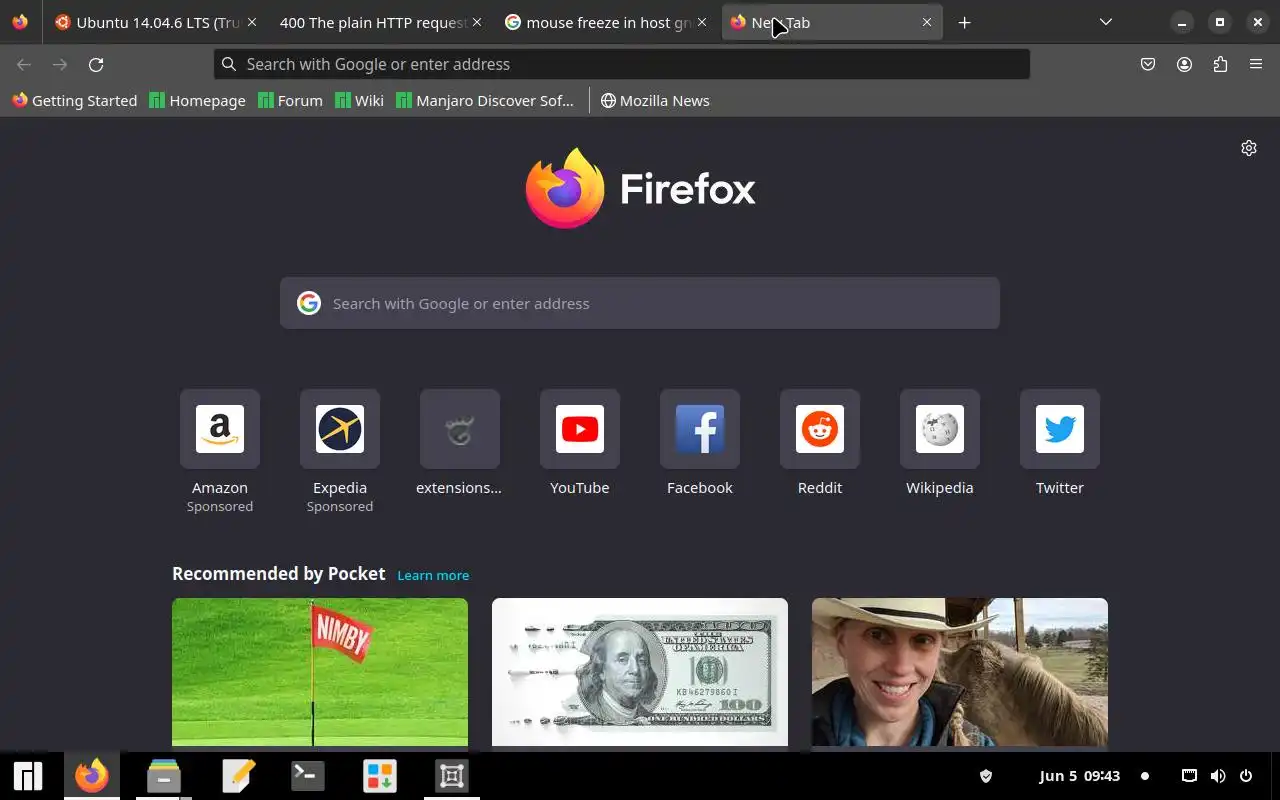1280x800 pixels.
Task: Click the shield tray icon
Action: (986, 776)
